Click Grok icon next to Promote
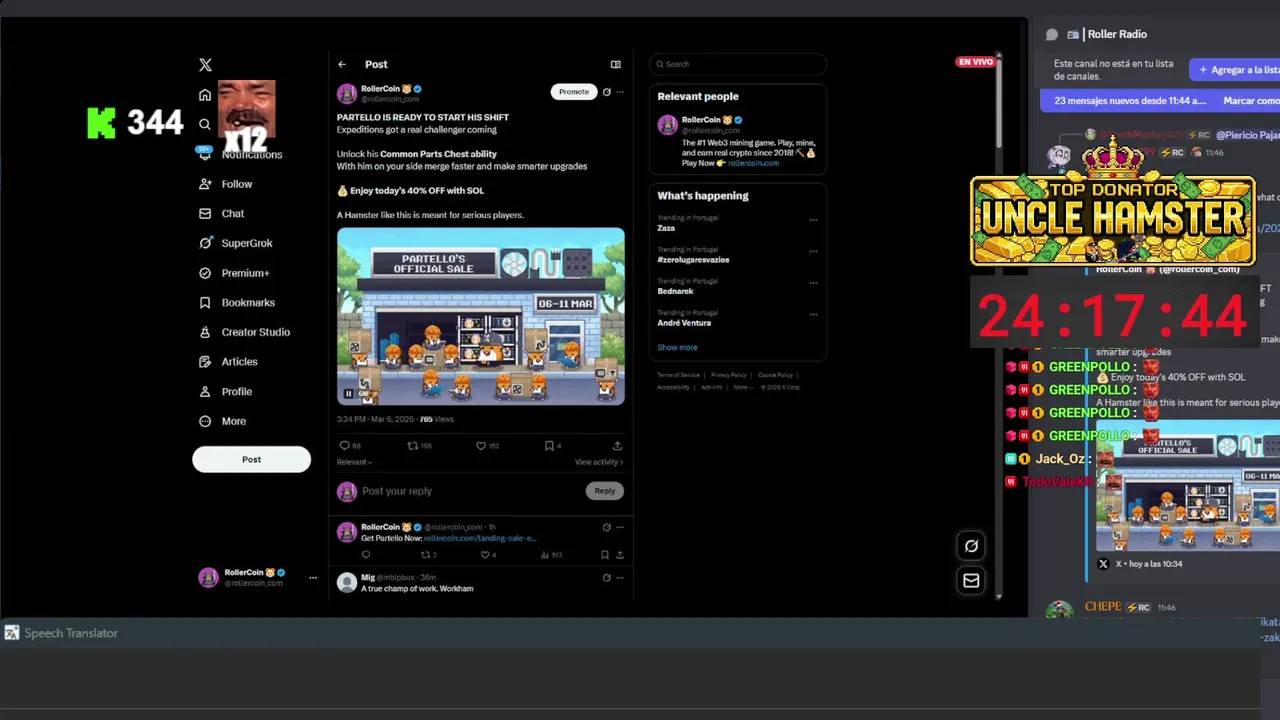Screen dimensions: 1280x720 606,92
